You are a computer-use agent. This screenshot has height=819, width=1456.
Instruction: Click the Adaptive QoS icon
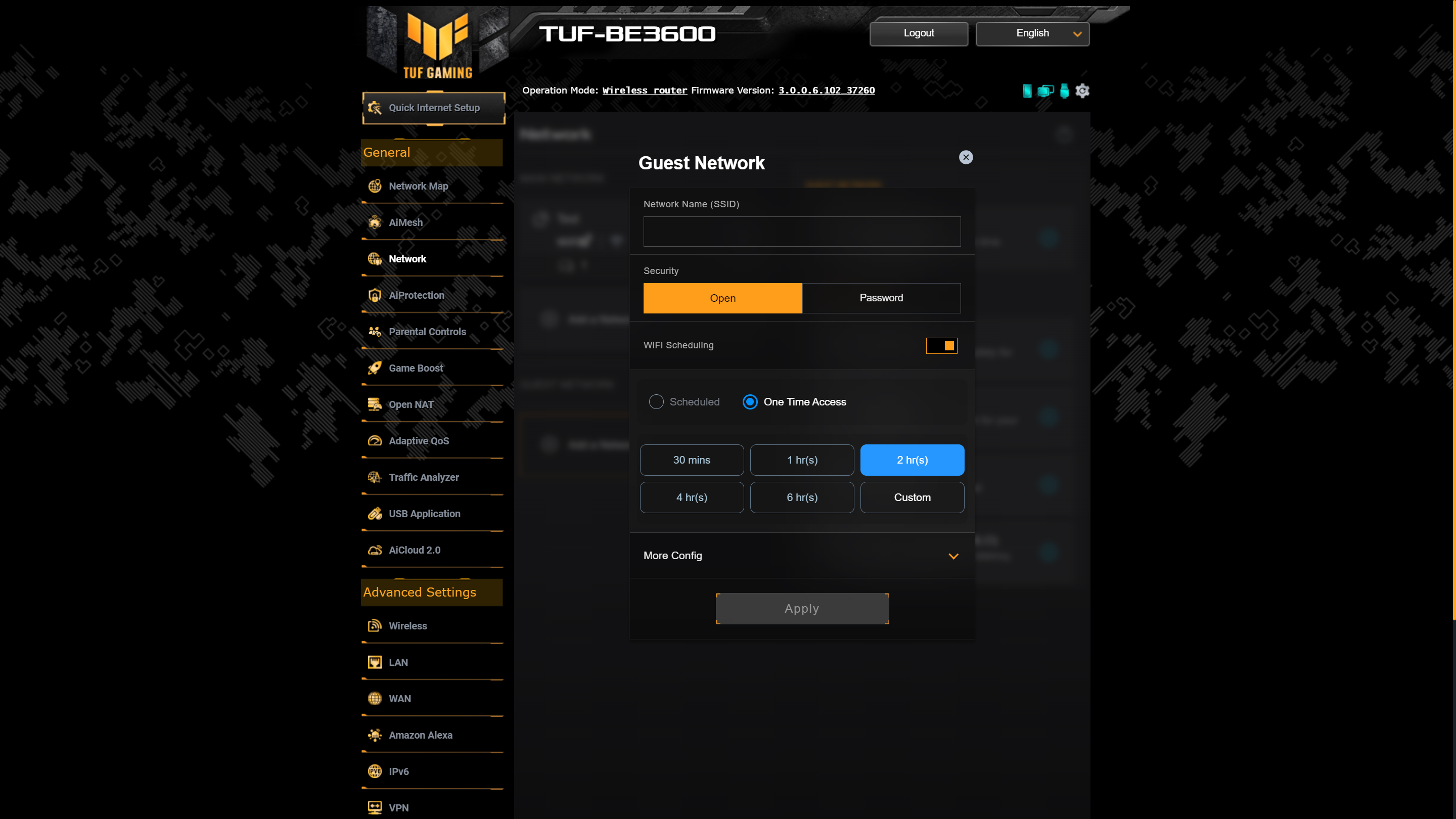(x=375, y=440)
